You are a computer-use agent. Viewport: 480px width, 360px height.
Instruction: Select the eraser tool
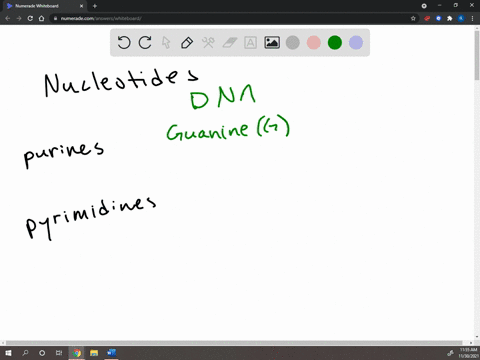(229, 43)
